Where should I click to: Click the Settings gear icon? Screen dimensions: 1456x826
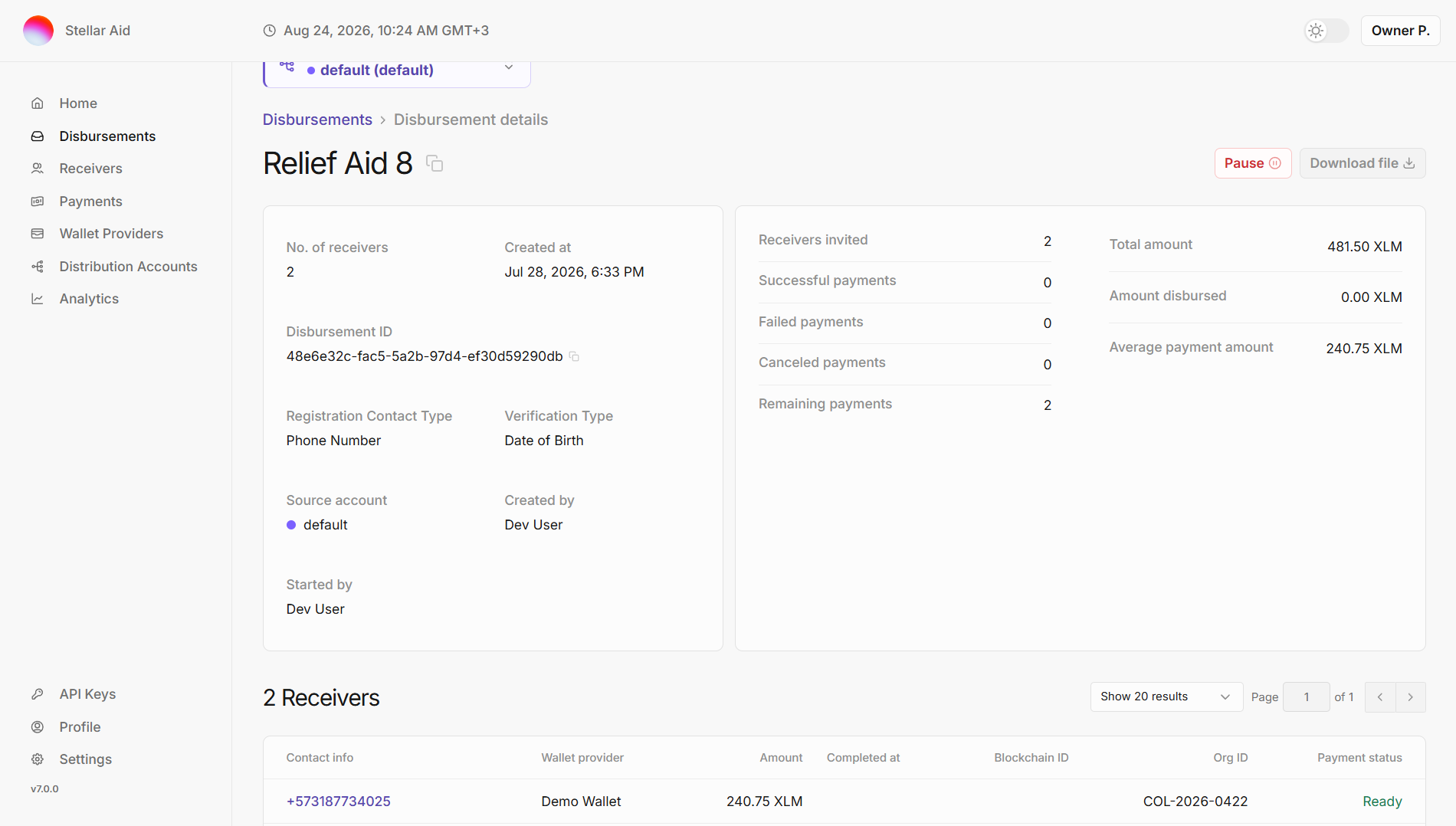37,759
